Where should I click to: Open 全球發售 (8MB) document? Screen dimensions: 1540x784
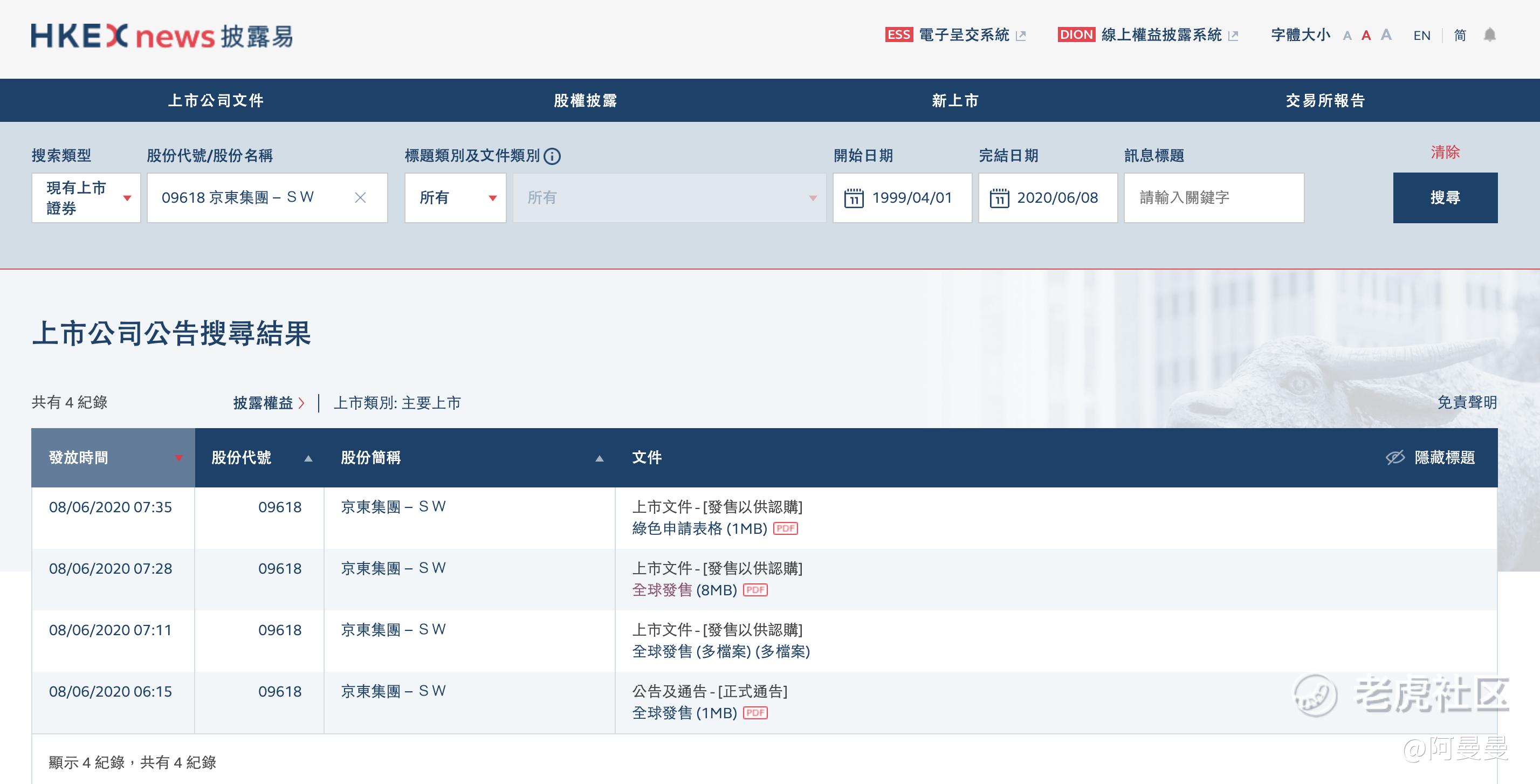point(684,590)
